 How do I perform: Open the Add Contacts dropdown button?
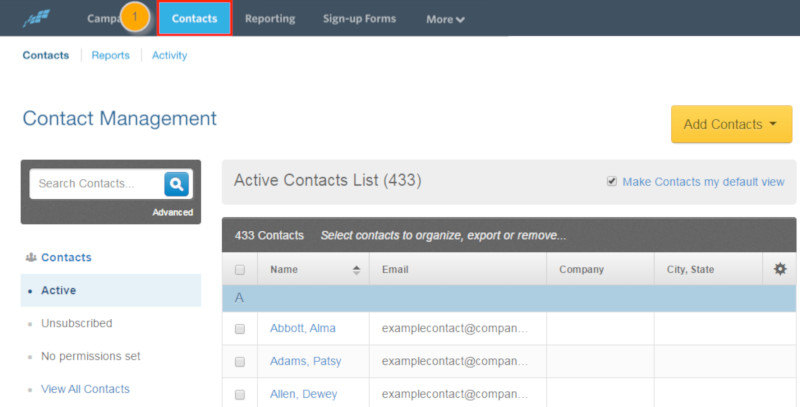point(731,124)
